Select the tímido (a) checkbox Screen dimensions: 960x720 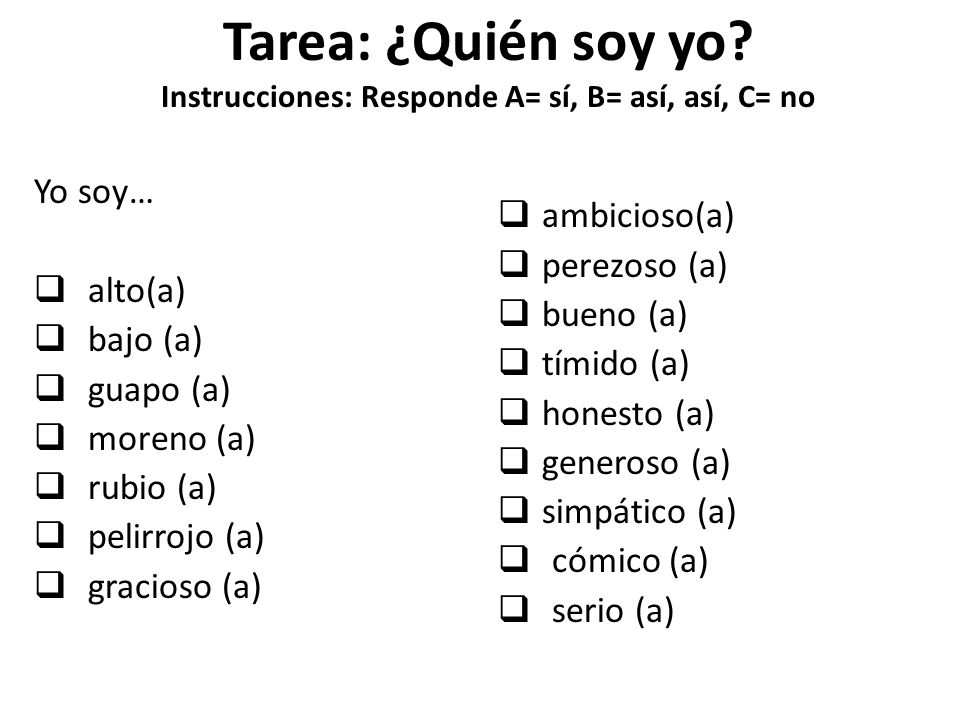click(x=514, y=362)
